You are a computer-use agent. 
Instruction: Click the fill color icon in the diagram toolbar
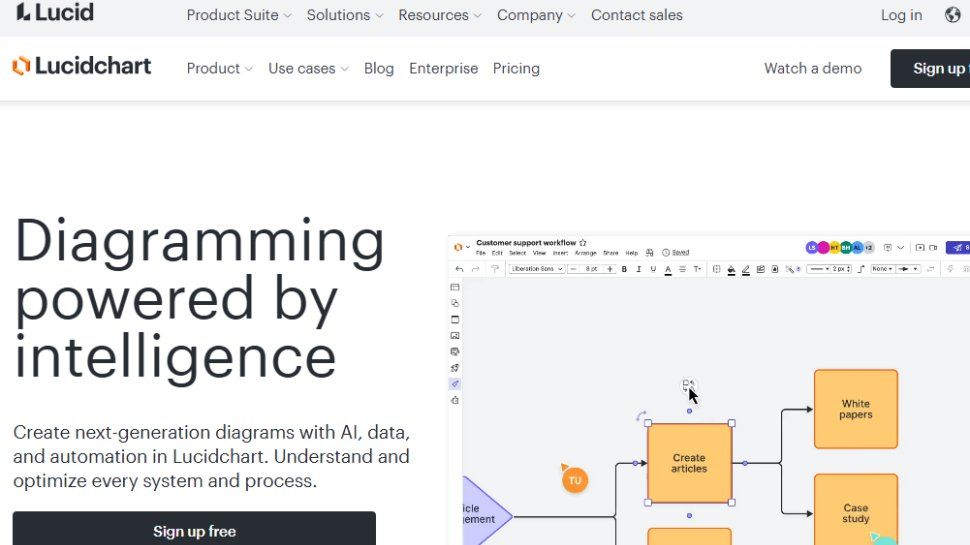(x=731, y=269)
